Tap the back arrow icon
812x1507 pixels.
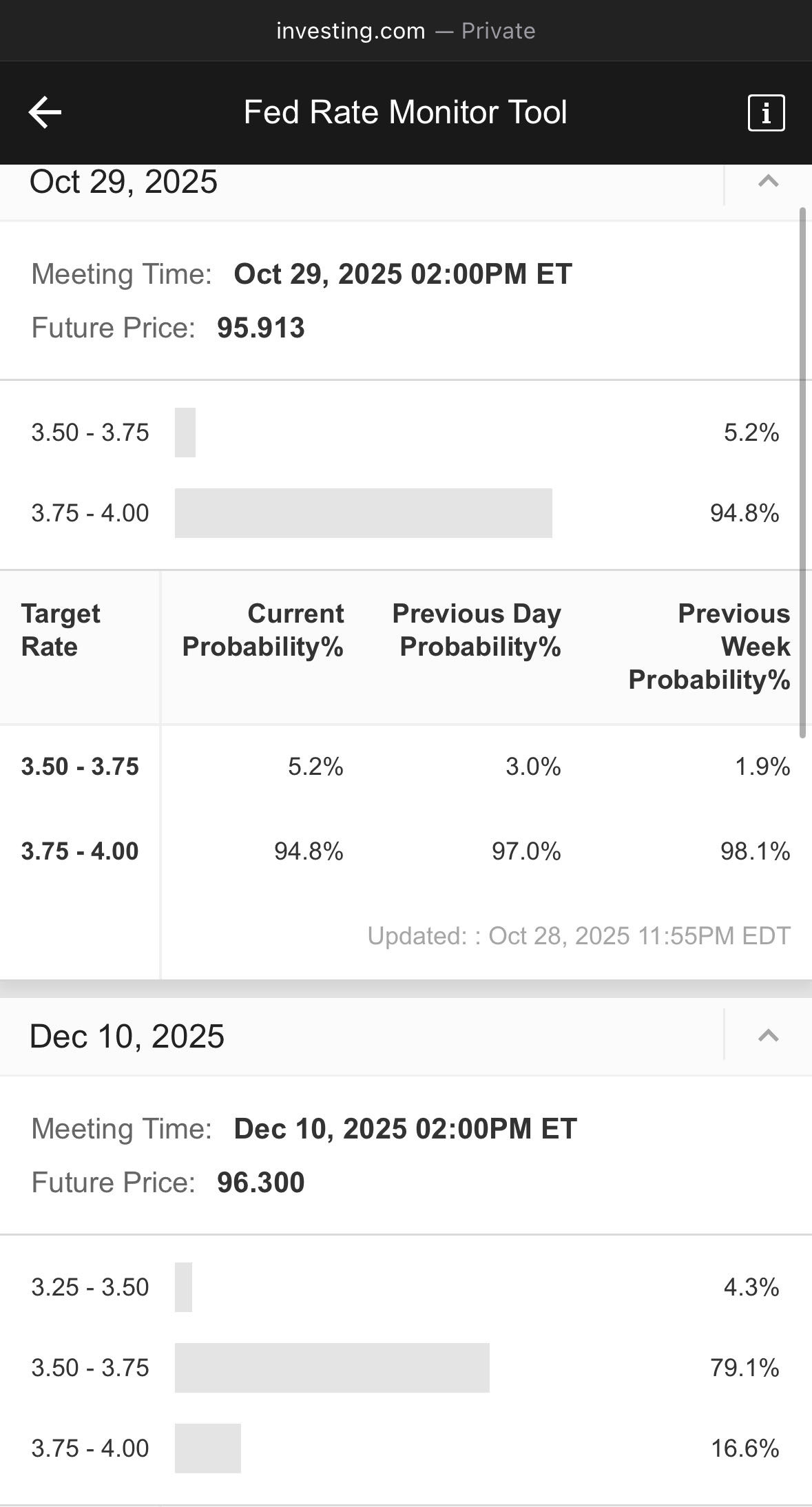click(45, 112)
